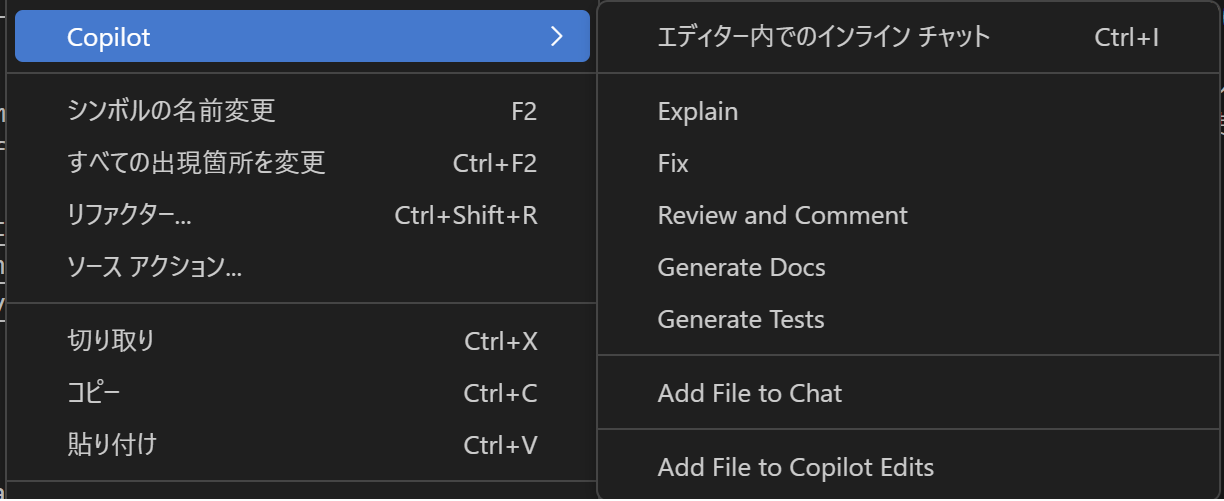Pick Generate Tests from the submenu
Screen dimensions: 1224x501
741,320
